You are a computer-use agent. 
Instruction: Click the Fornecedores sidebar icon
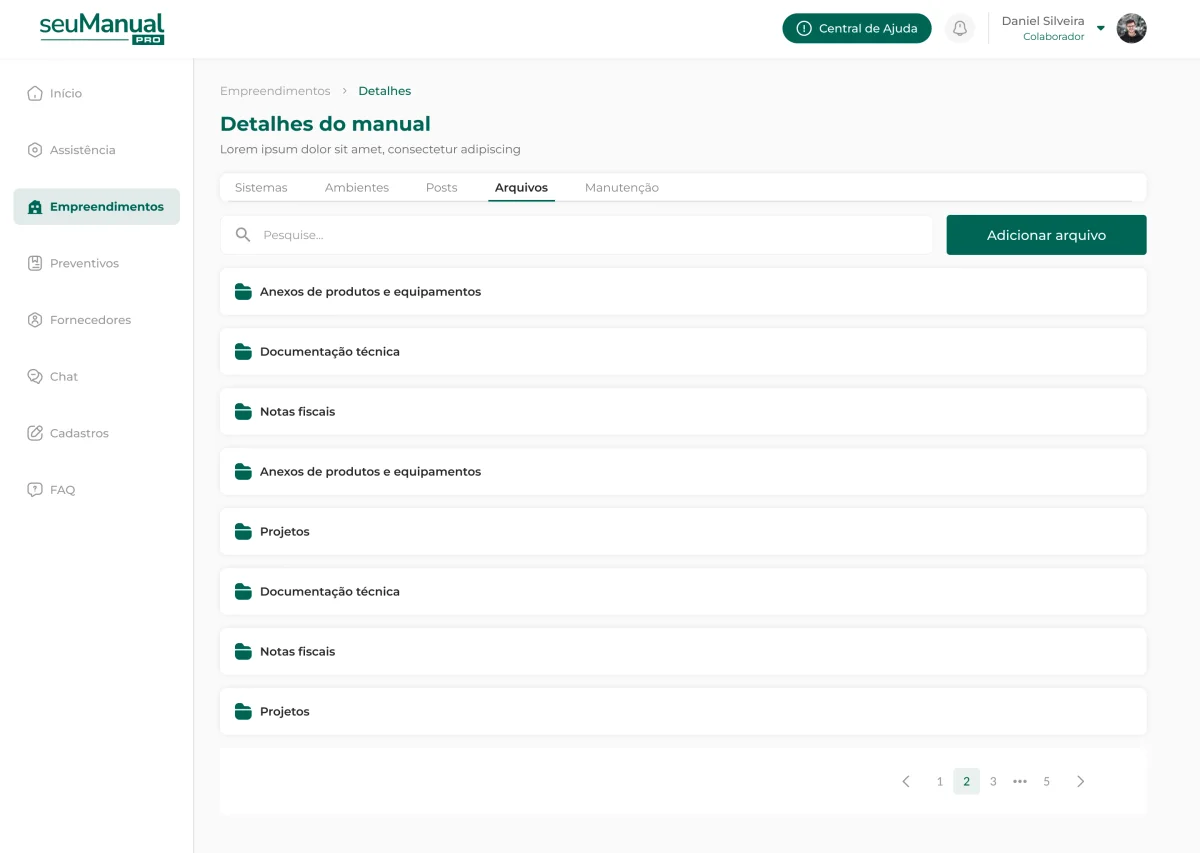pos(35,320)
